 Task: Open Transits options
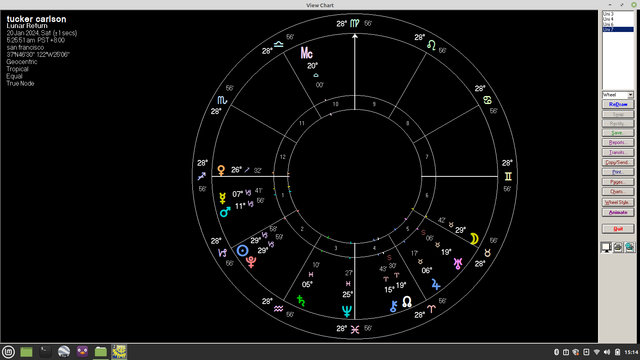coord(618,153)
